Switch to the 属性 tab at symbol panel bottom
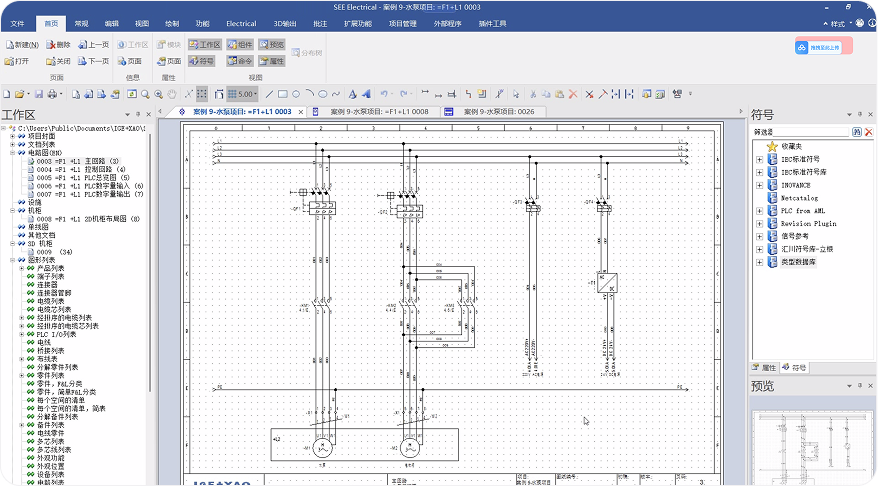Screen dimensions: 878x486 [764, 368]
